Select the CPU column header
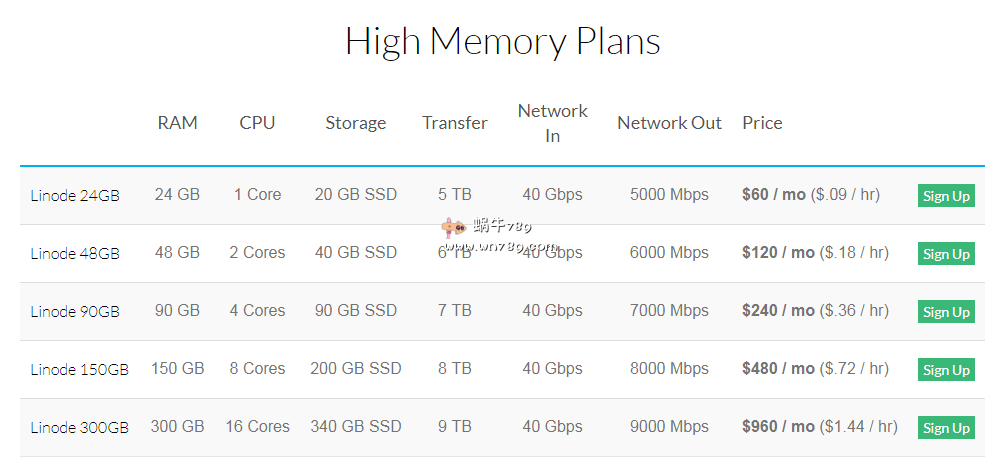Screen dimensions: 999x470 tap(257, 123)
